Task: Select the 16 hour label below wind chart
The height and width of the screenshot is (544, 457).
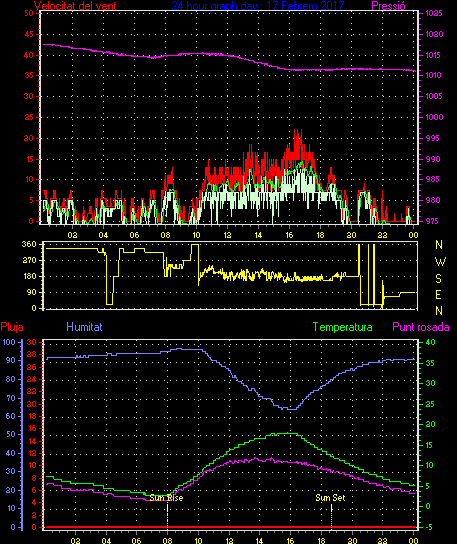Action: point(289,235)
